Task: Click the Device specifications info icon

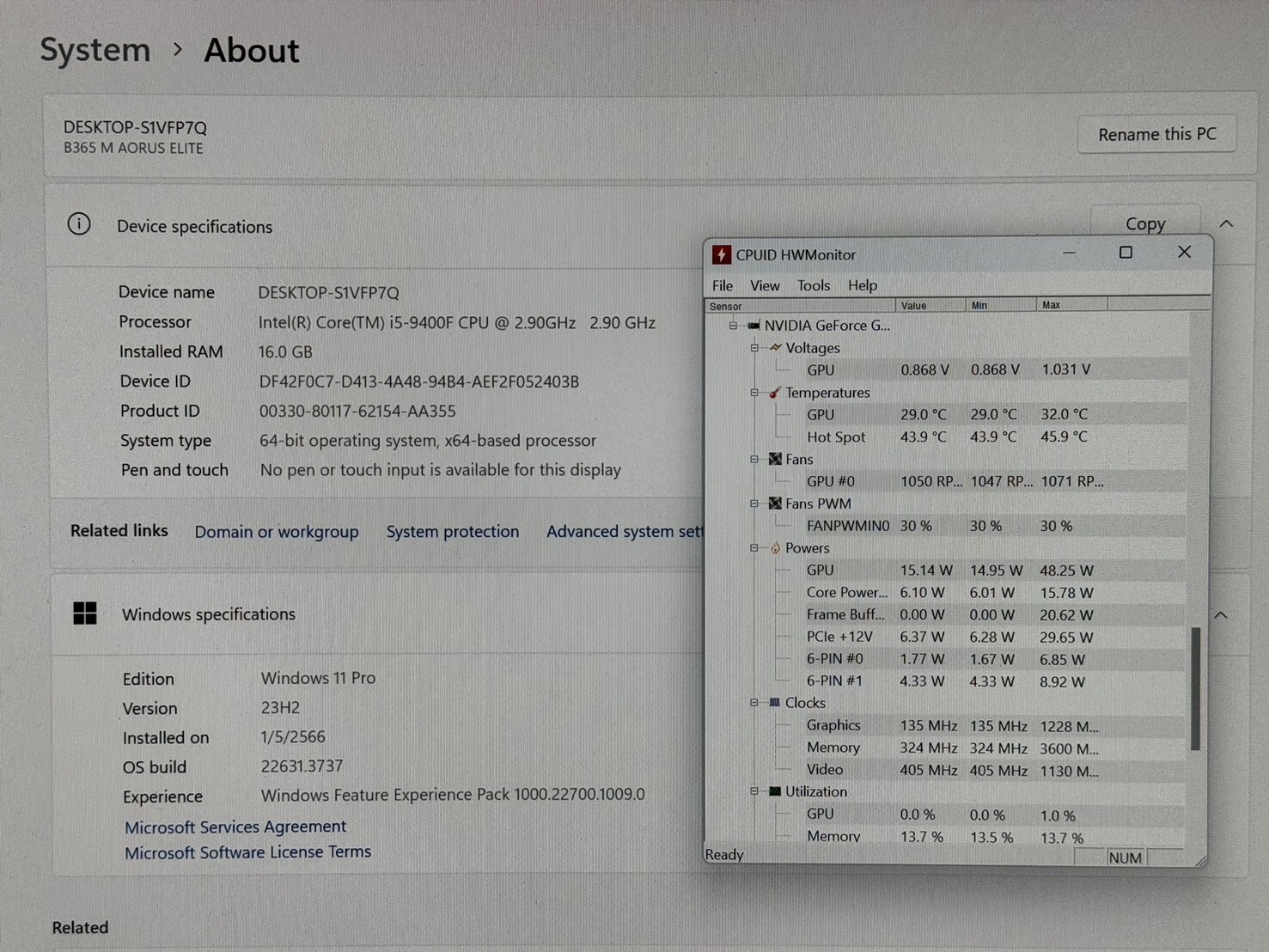Action: point(79,224)
